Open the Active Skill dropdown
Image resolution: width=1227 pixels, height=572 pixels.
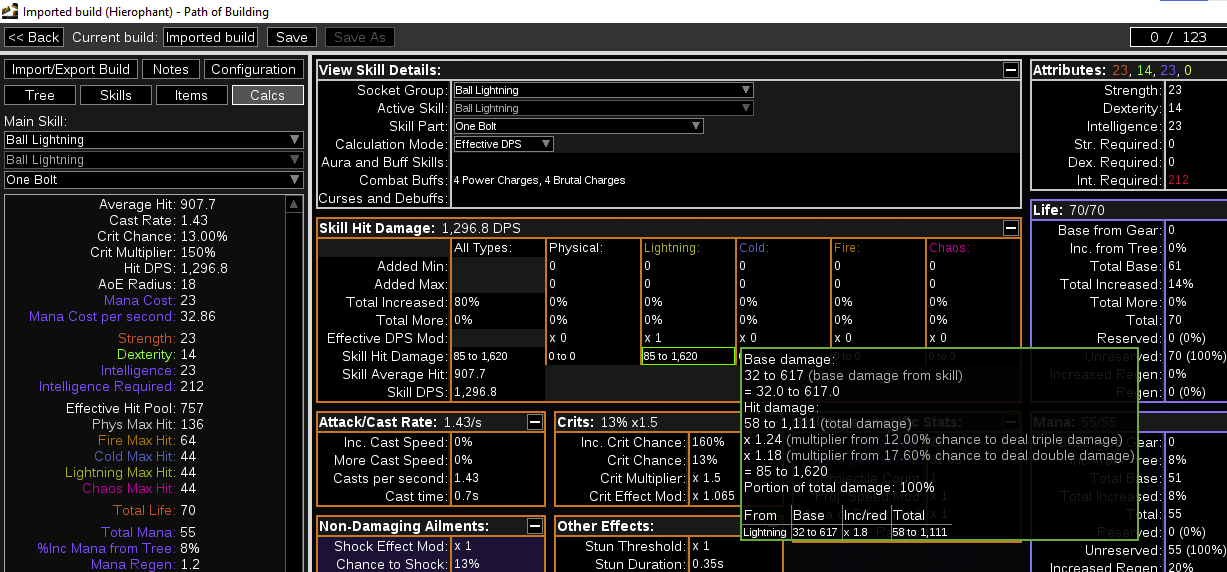point(603,108)
